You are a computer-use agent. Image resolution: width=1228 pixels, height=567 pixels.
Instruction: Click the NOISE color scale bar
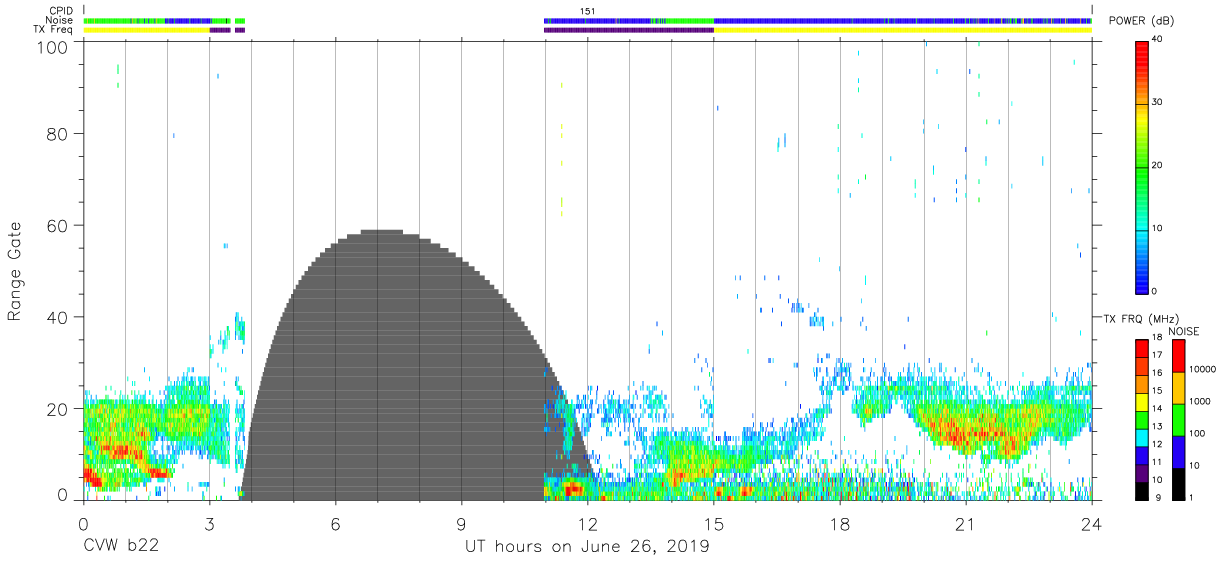coord(1178,420)
